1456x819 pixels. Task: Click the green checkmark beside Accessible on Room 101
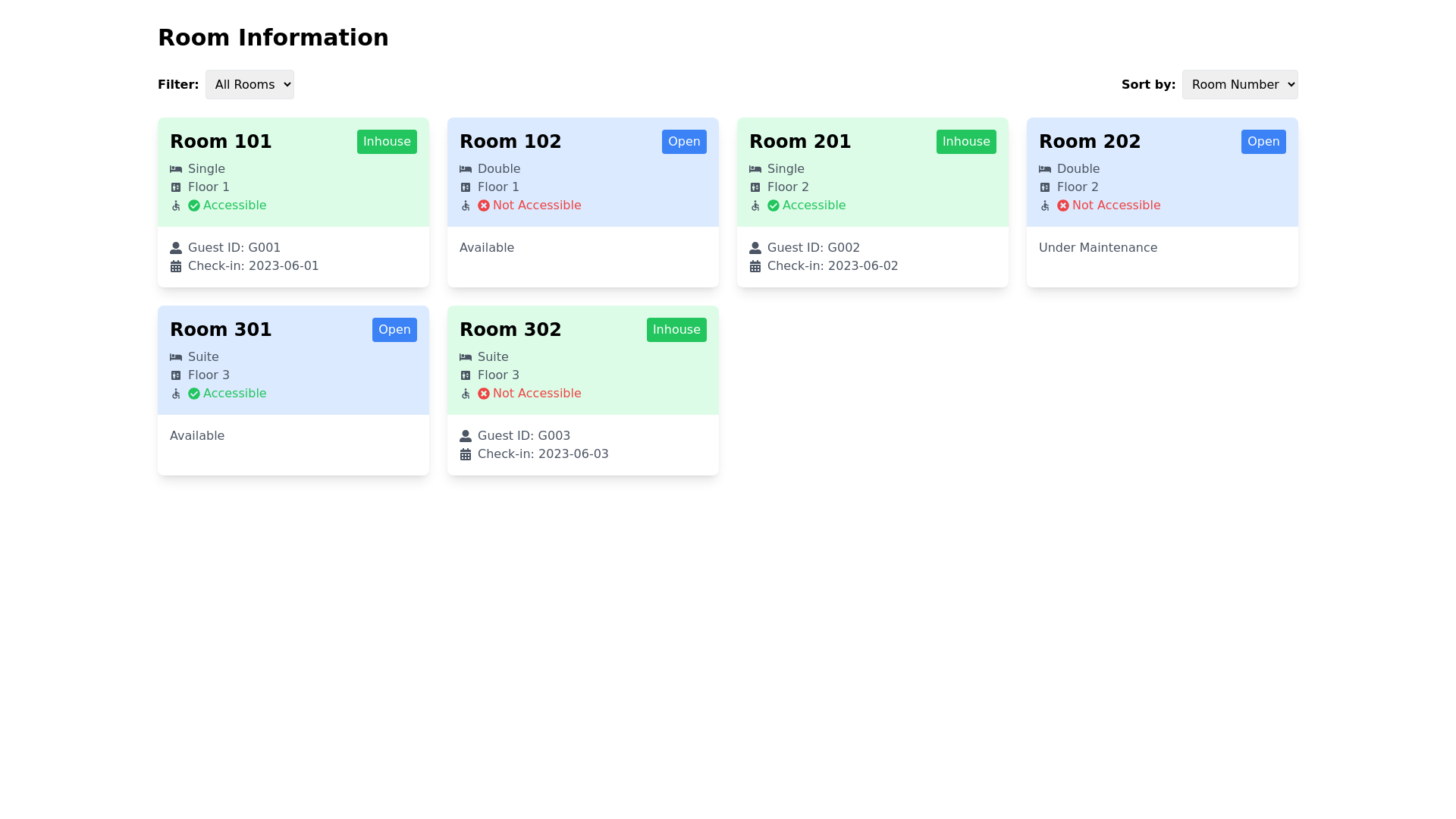pos(196,205)
